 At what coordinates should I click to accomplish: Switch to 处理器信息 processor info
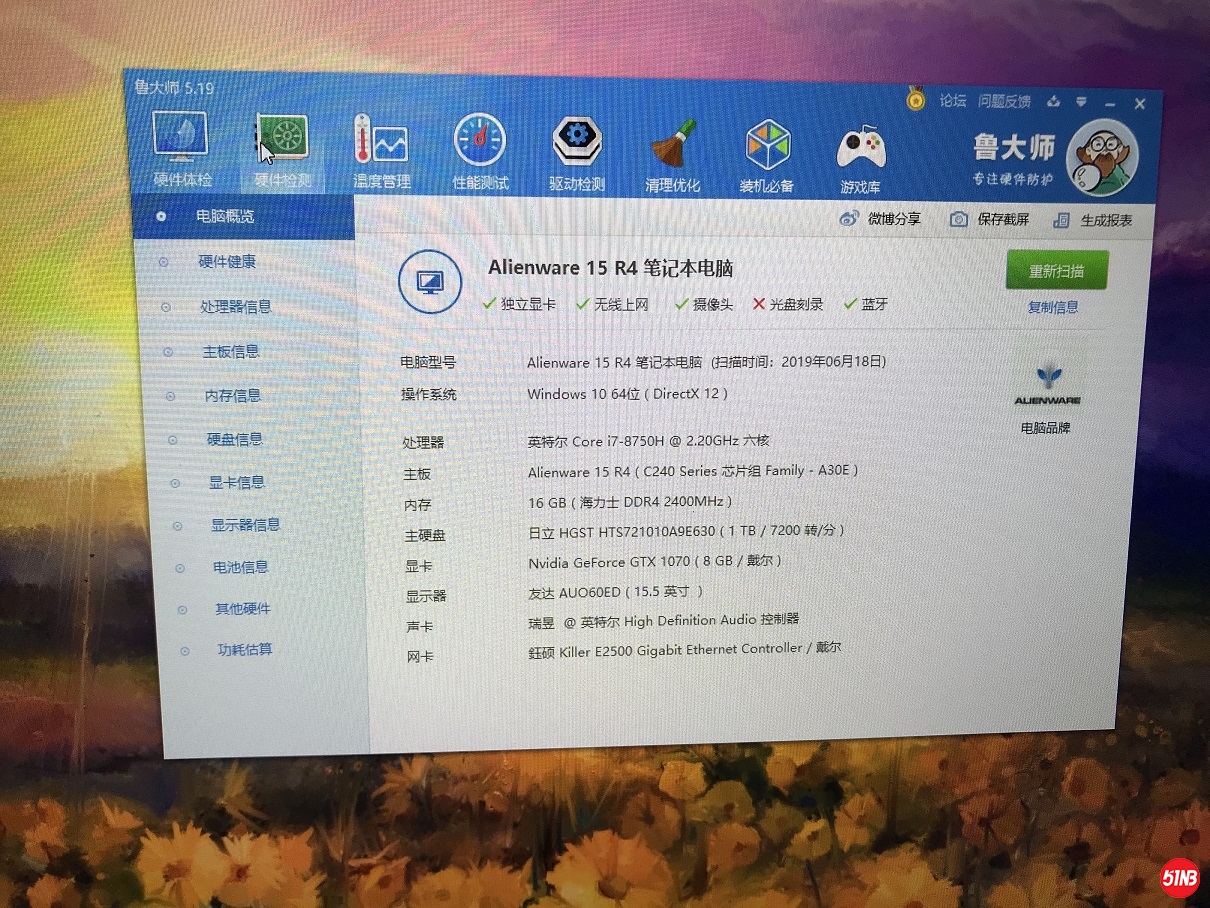(x=235, y=307)
